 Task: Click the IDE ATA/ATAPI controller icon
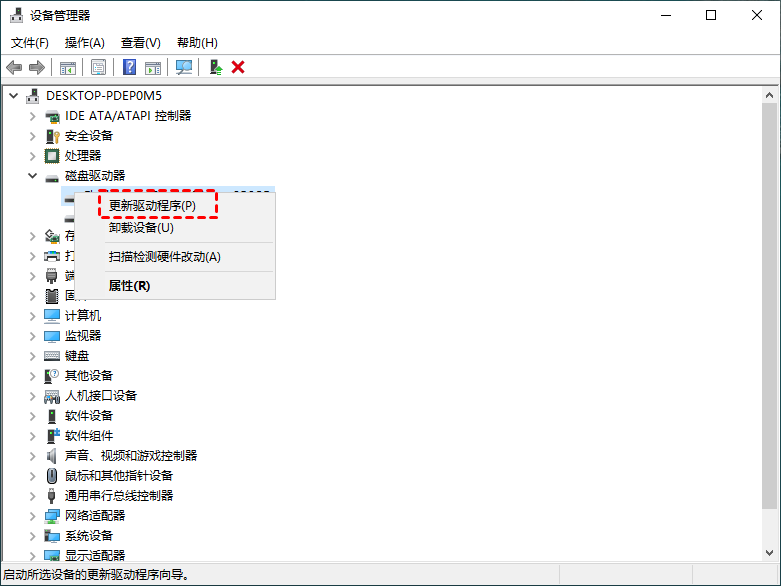point(52,117)
